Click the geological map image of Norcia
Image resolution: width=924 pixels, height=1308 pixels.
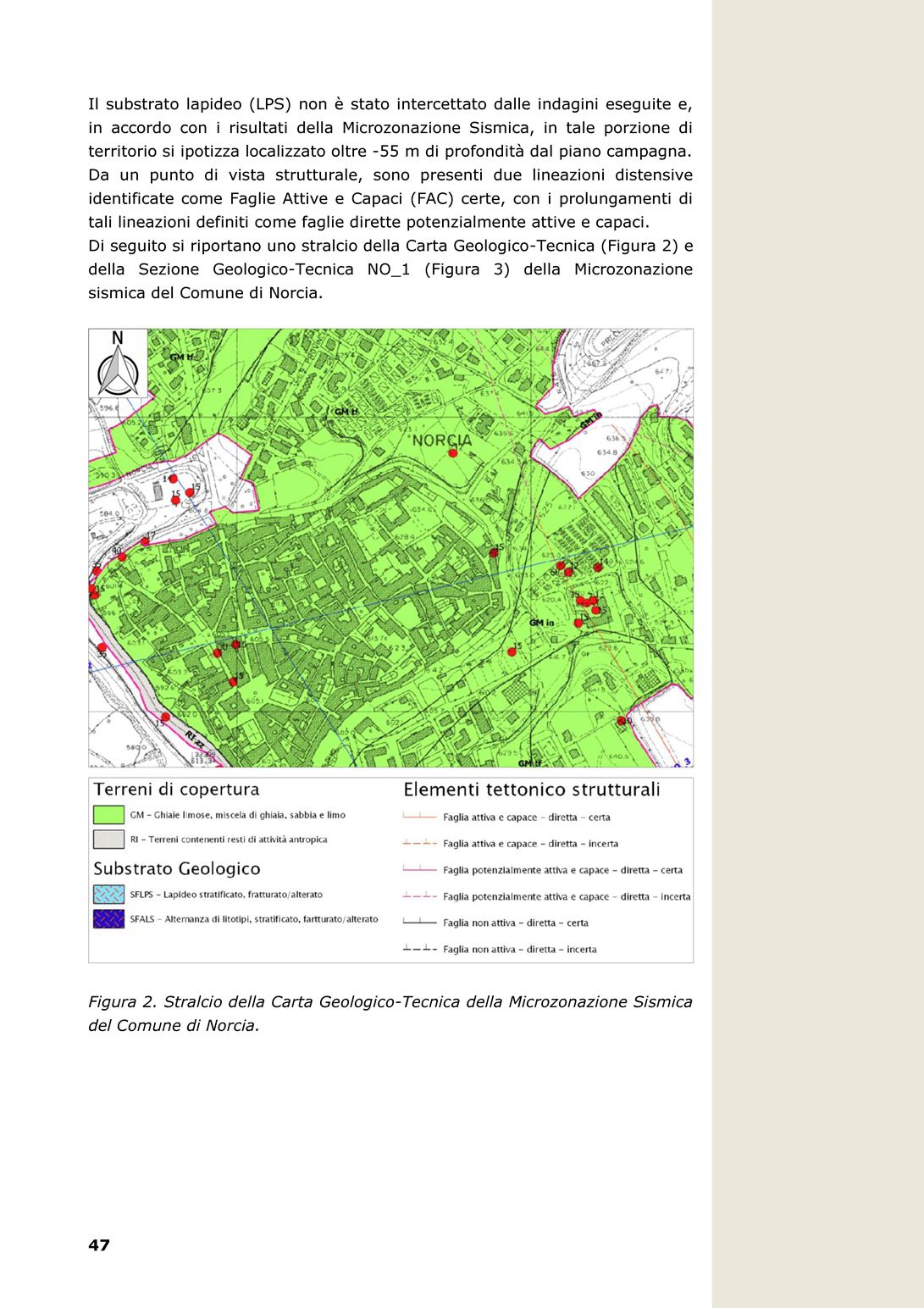(x=391, y=548)
